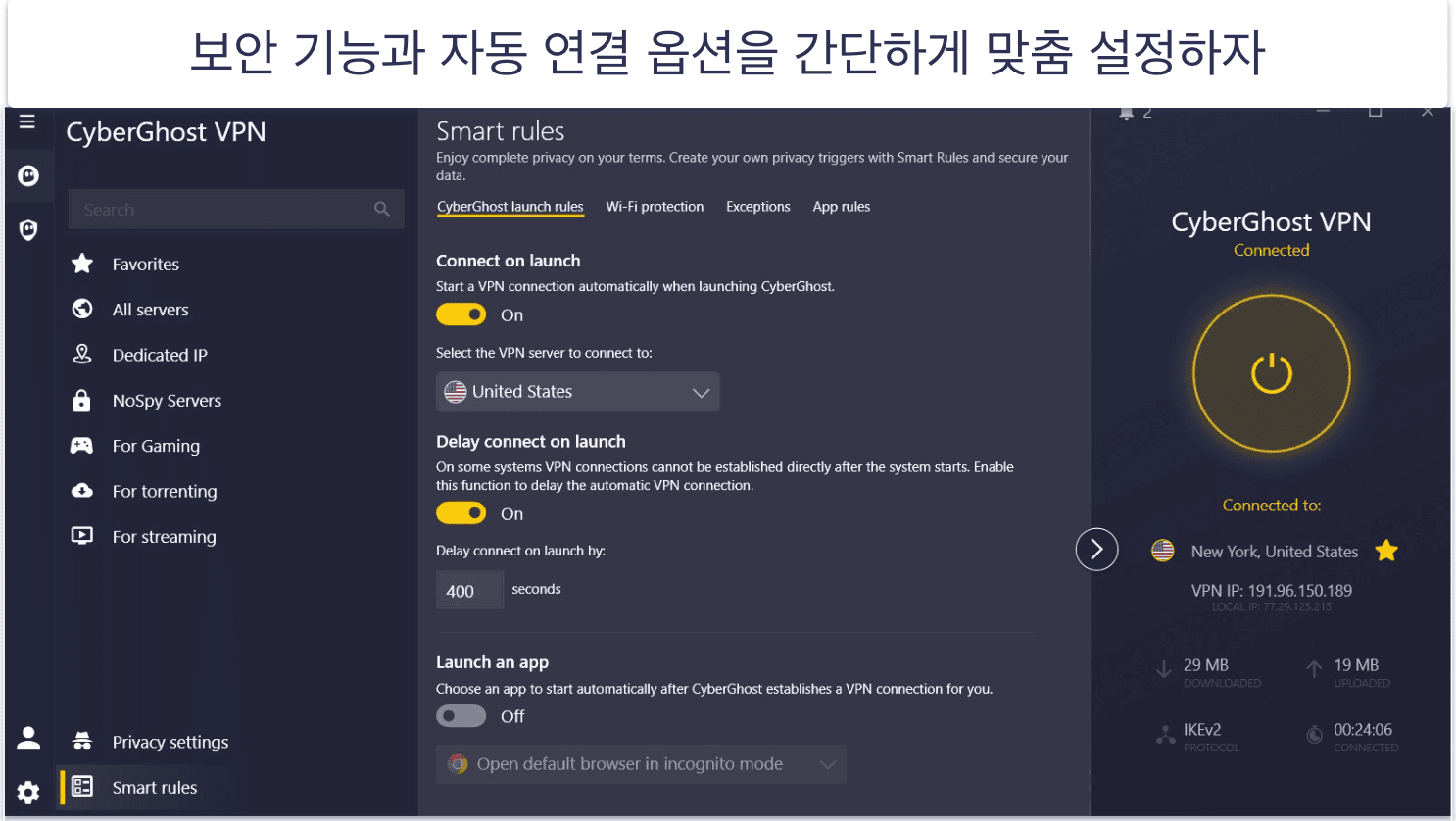This screenshot has width=1456, height=821.
Task: Click the Dedicated IP pin icon
Action: (x=82, y=354)
